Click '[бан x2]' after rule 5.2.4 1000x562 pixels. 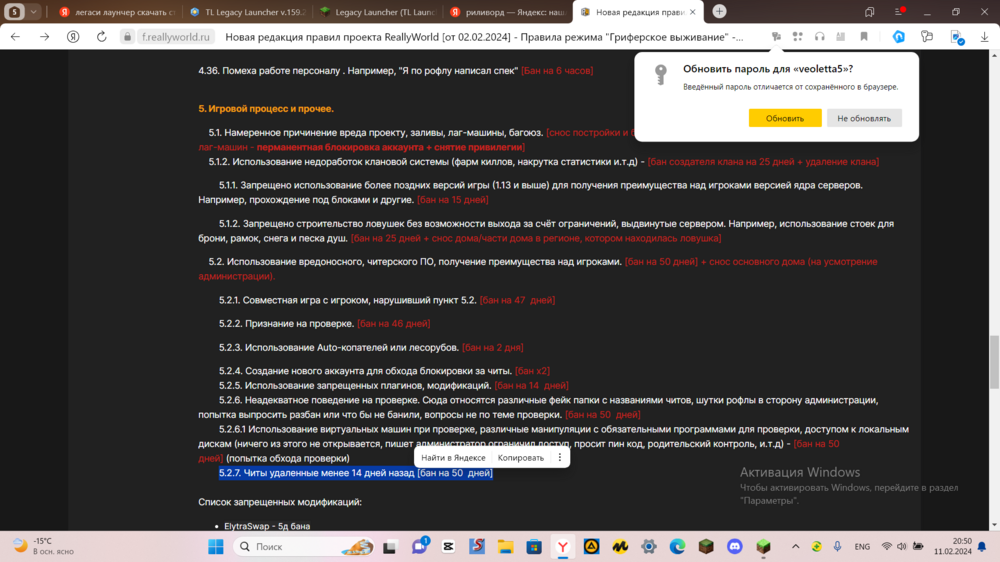[x=532, y=371]
